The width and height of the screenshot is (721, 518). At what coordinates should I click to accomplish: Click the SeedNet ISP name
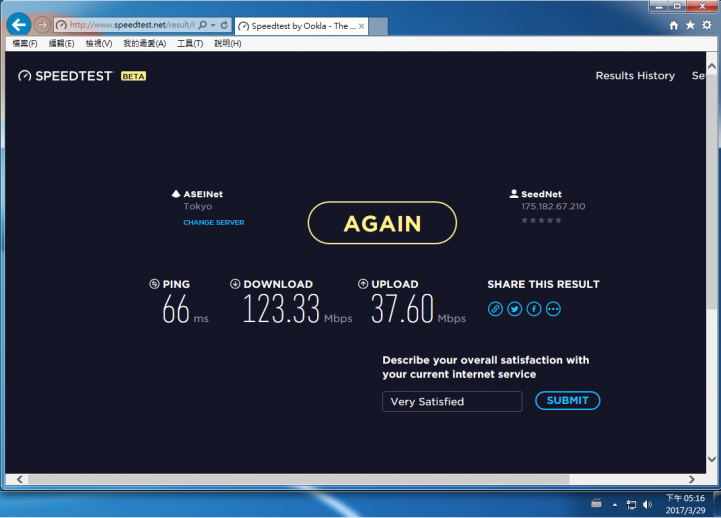(x=541, y=194)
